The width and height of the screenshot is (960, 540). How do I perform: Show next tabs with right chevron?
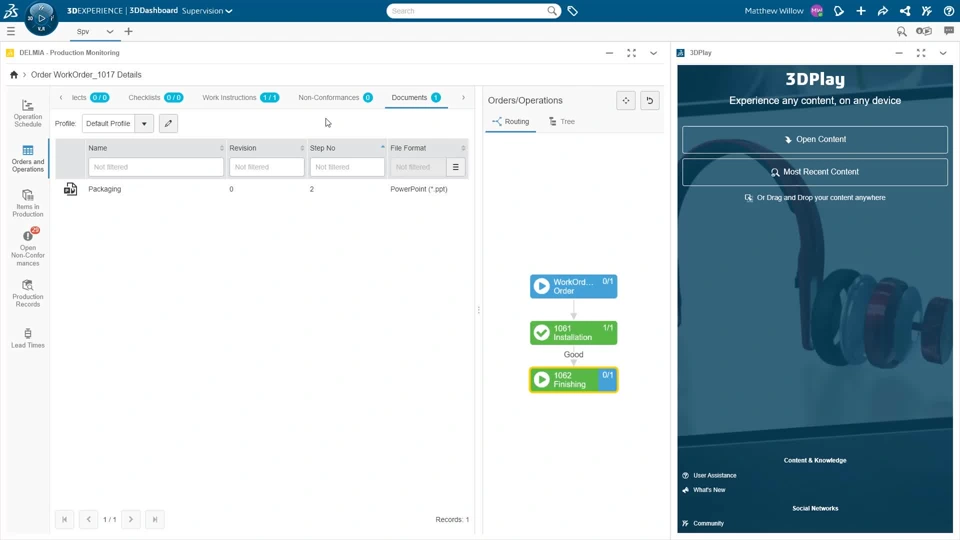tap(463, 97)
